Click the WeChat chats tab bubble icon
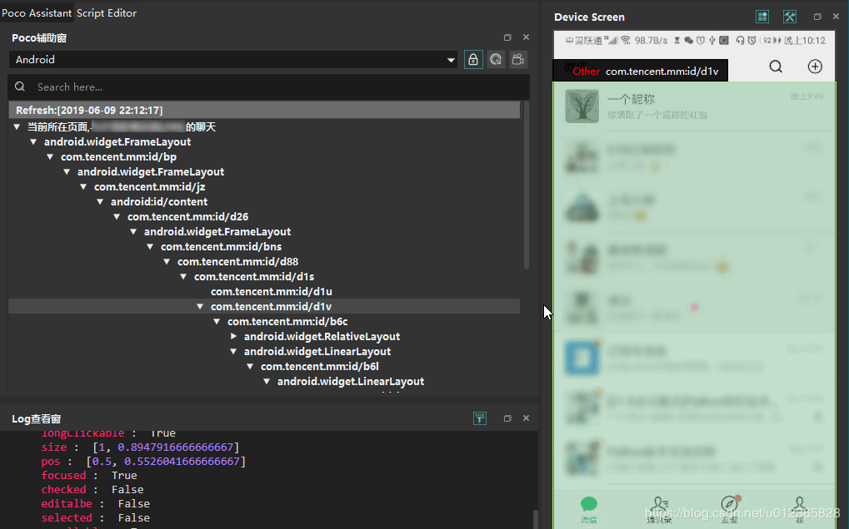 click(589, 506)
